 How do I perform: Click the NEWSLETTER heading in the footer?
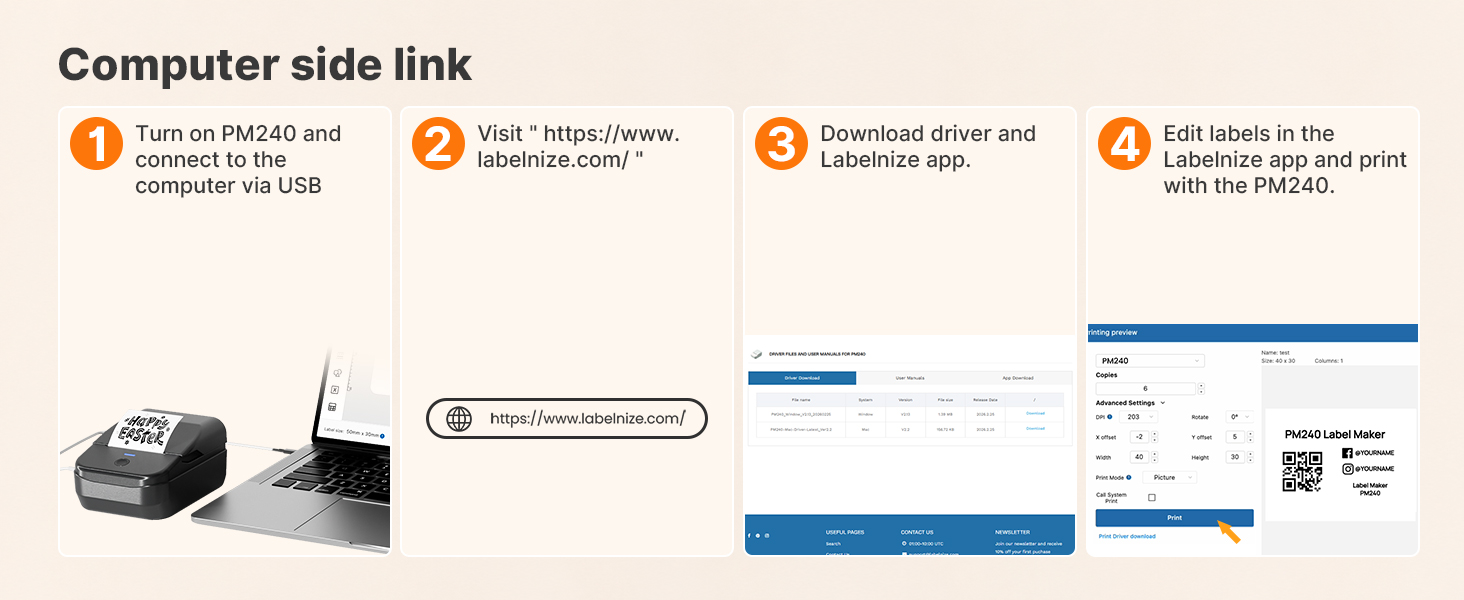1012,532
